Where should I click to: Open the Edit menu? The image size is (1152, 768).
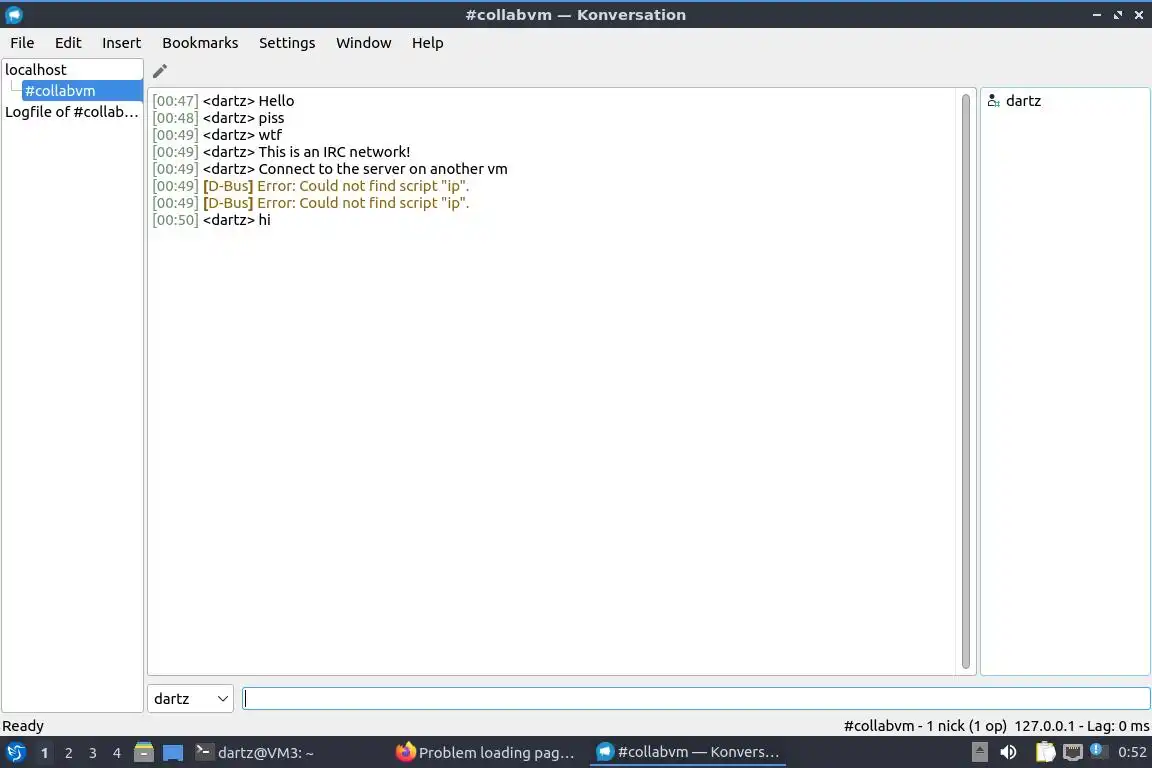click(x=68, y=43)
